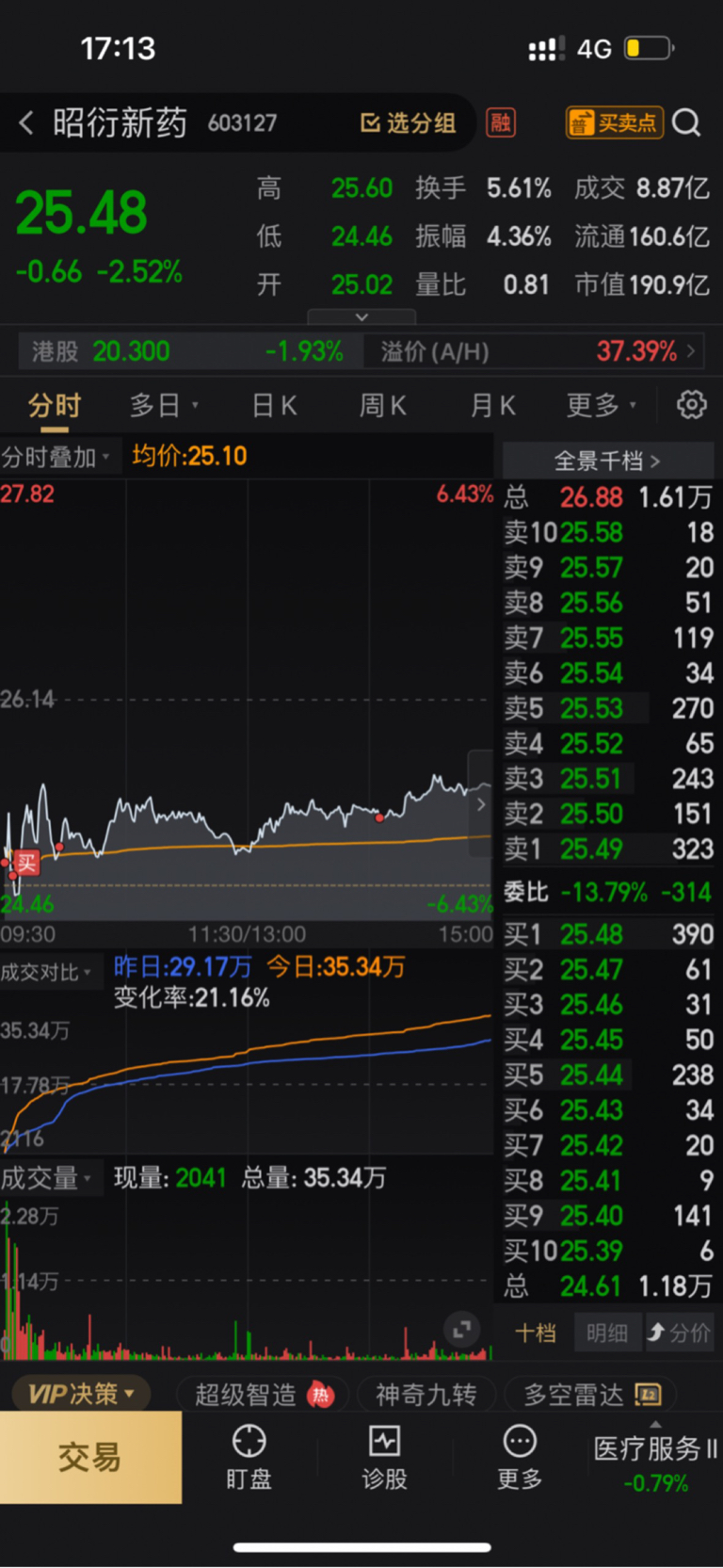Open the 成交对比 indicator dropdown

point(46,972)
